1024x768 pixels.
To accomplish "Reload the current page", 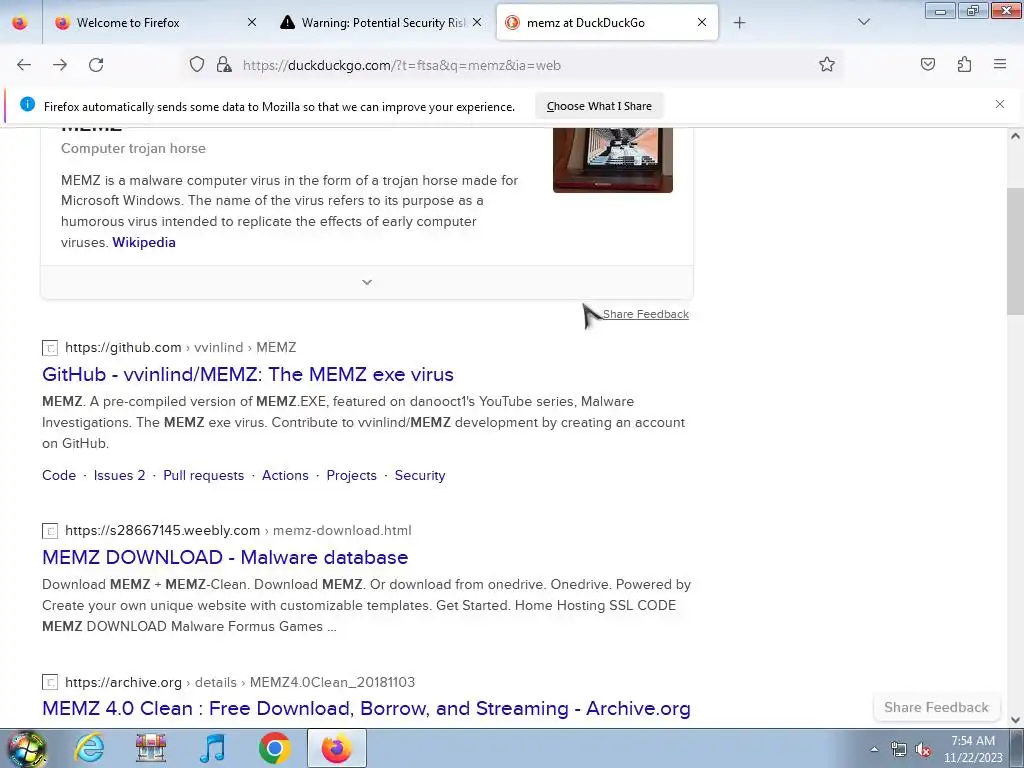I will point(96,65).
